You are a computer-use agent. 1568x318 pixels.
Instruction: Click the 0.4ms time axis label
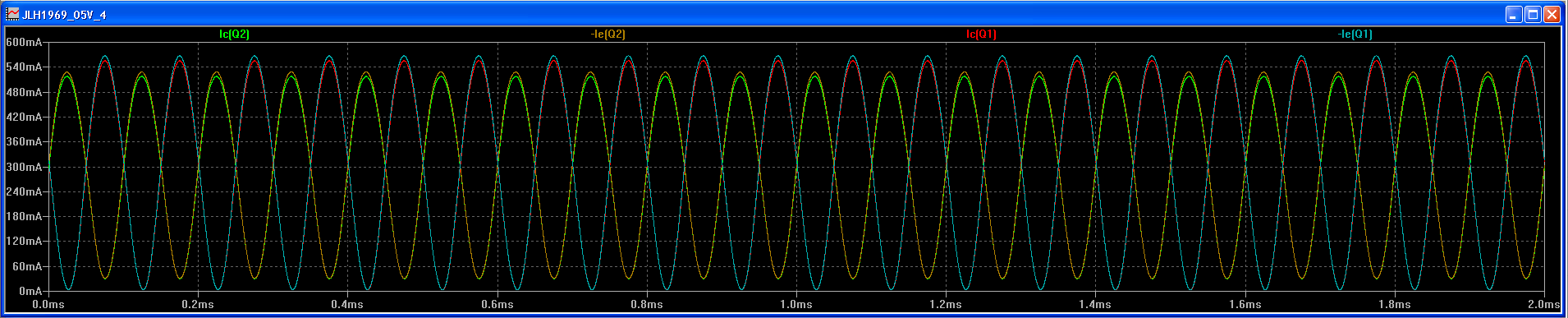[347, 305]
